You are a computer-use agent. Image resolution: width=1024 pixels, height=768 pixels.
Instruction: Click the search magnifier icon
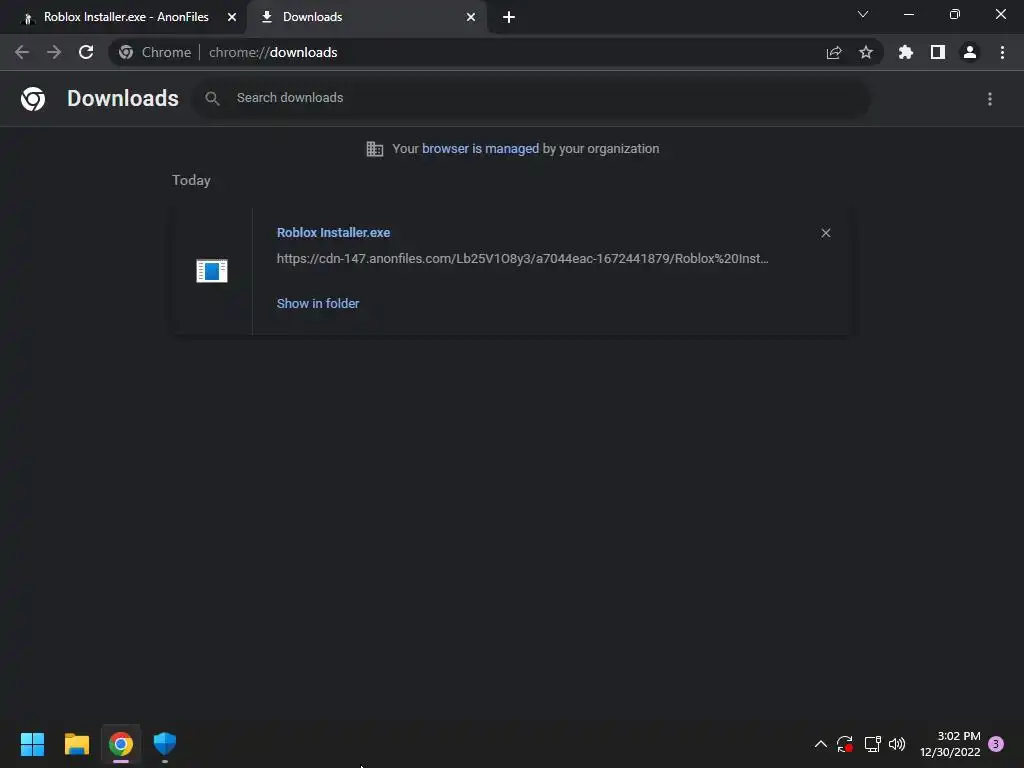(212, 99)
